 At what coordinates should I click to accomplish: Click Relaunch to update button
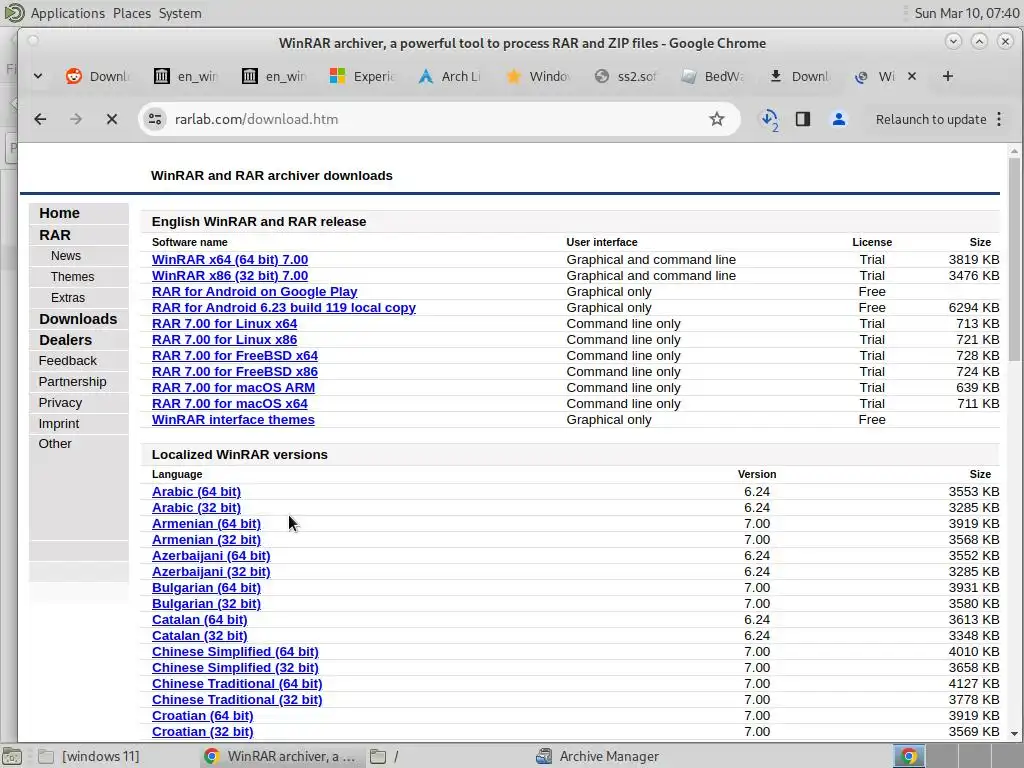tap(931, 120)
